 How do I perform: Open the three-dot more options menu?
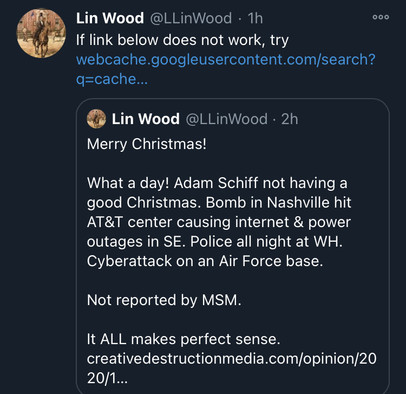click(381, 17)
